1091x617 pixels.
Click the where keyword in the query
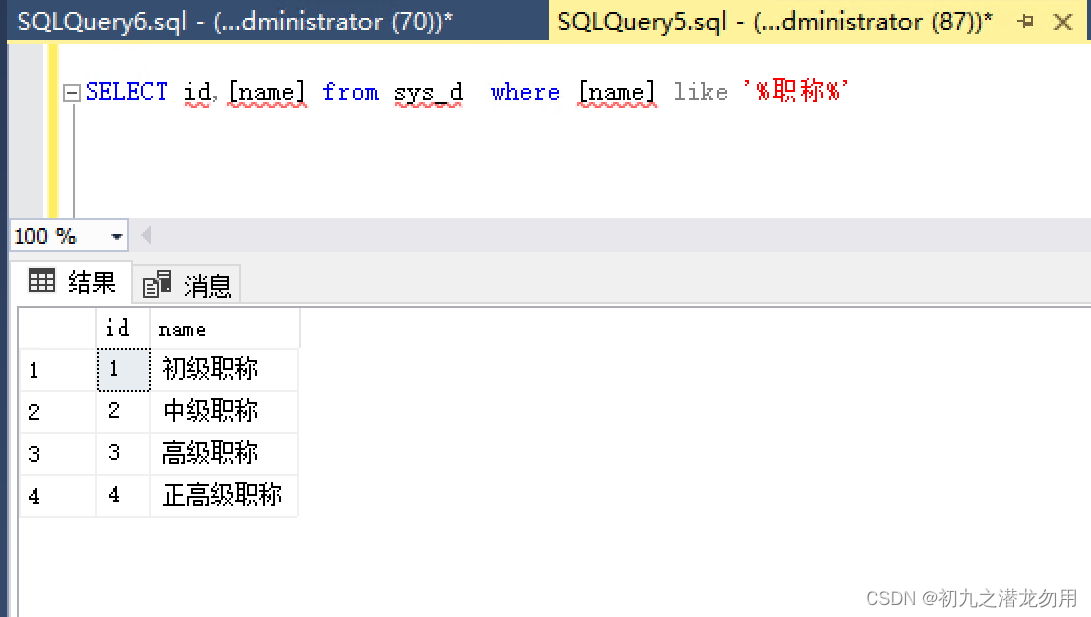525,92
